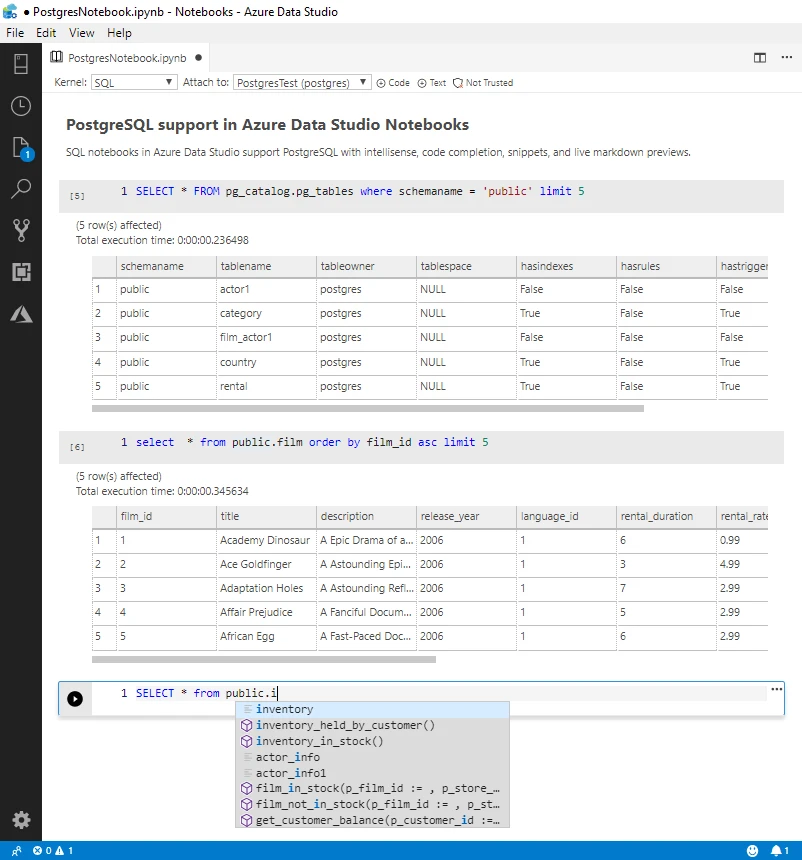The image size is (802, 860).
Task: Open the Source Control view
Action: [21, 230]
